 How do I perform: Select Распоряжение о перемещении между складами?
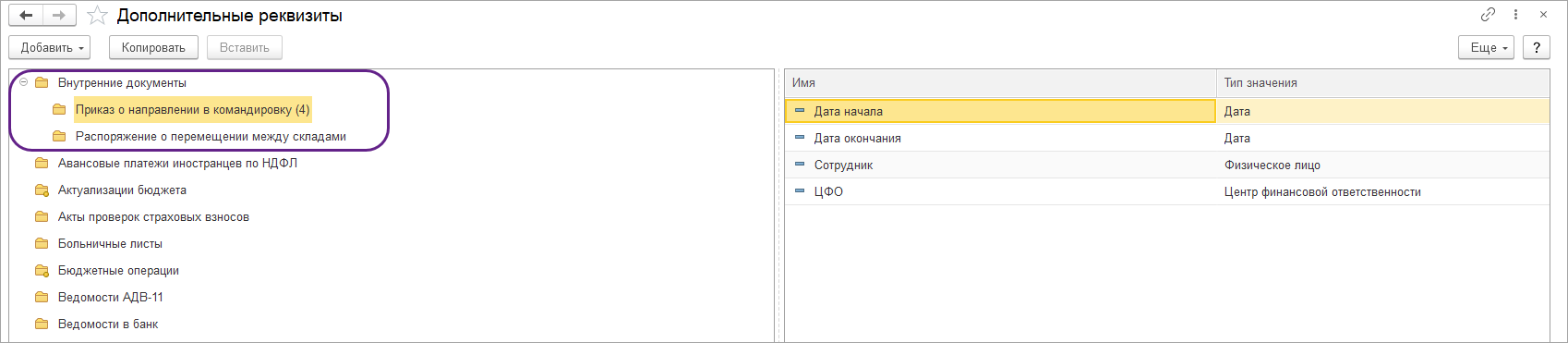211,136
